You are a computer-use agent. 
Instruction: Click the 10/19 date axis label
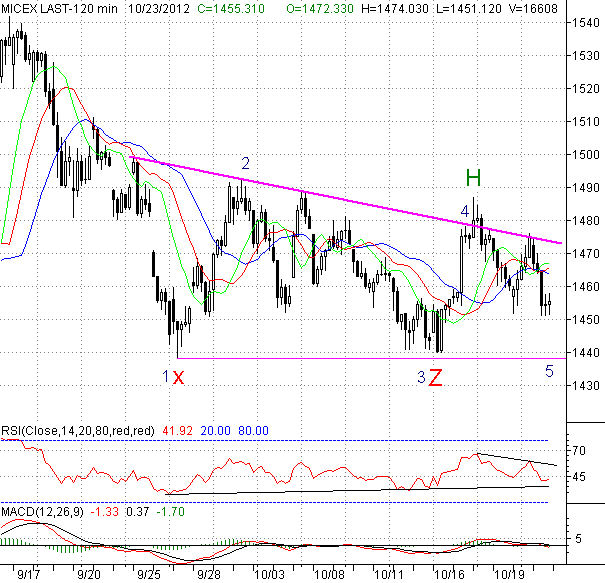pos(509,575)
